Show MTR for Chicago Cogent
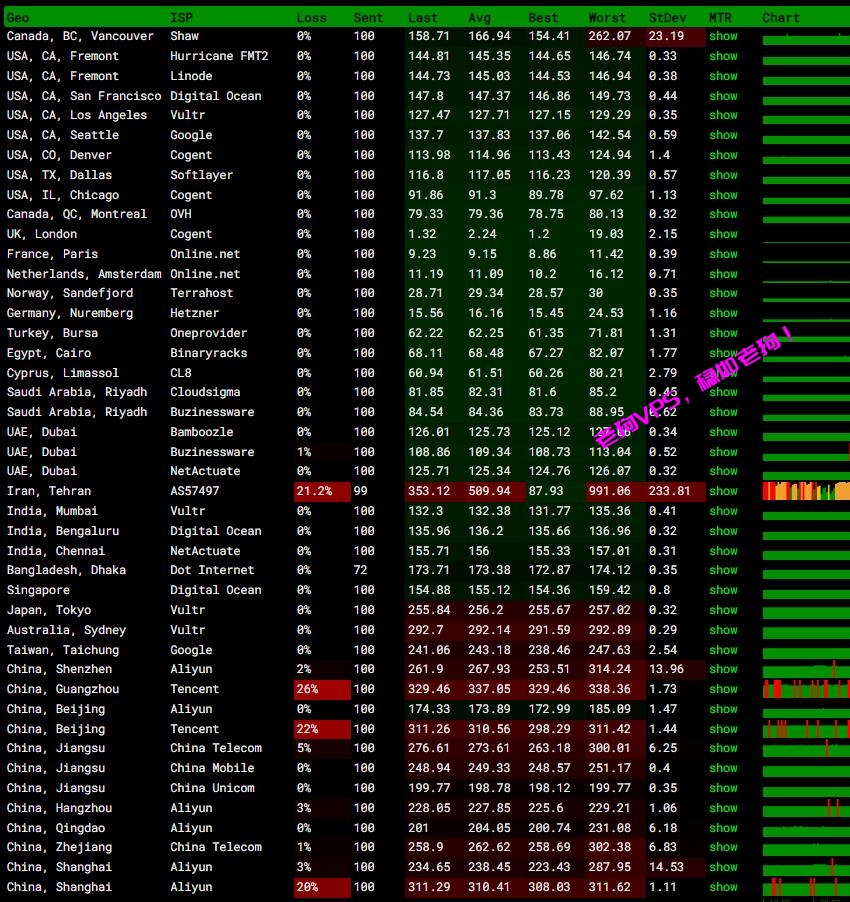The height and width of the screenshot is (902, 850). [723, 195]
